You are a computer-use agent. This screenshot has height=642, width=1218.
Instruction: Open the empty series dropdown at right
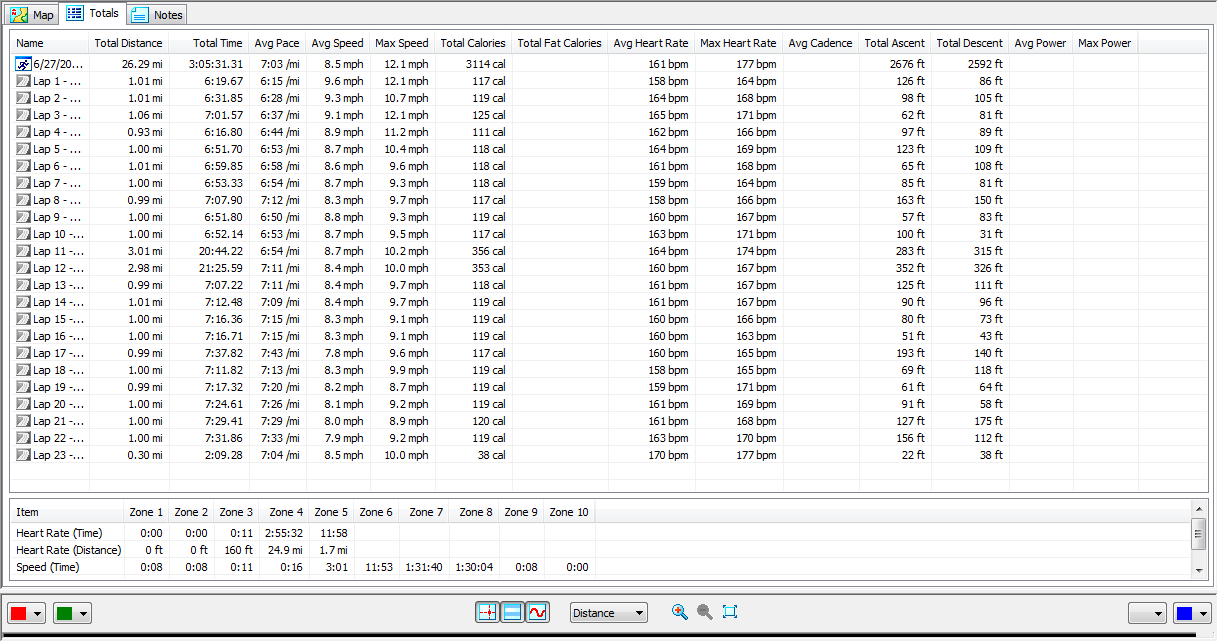(x=1148, y=613)
